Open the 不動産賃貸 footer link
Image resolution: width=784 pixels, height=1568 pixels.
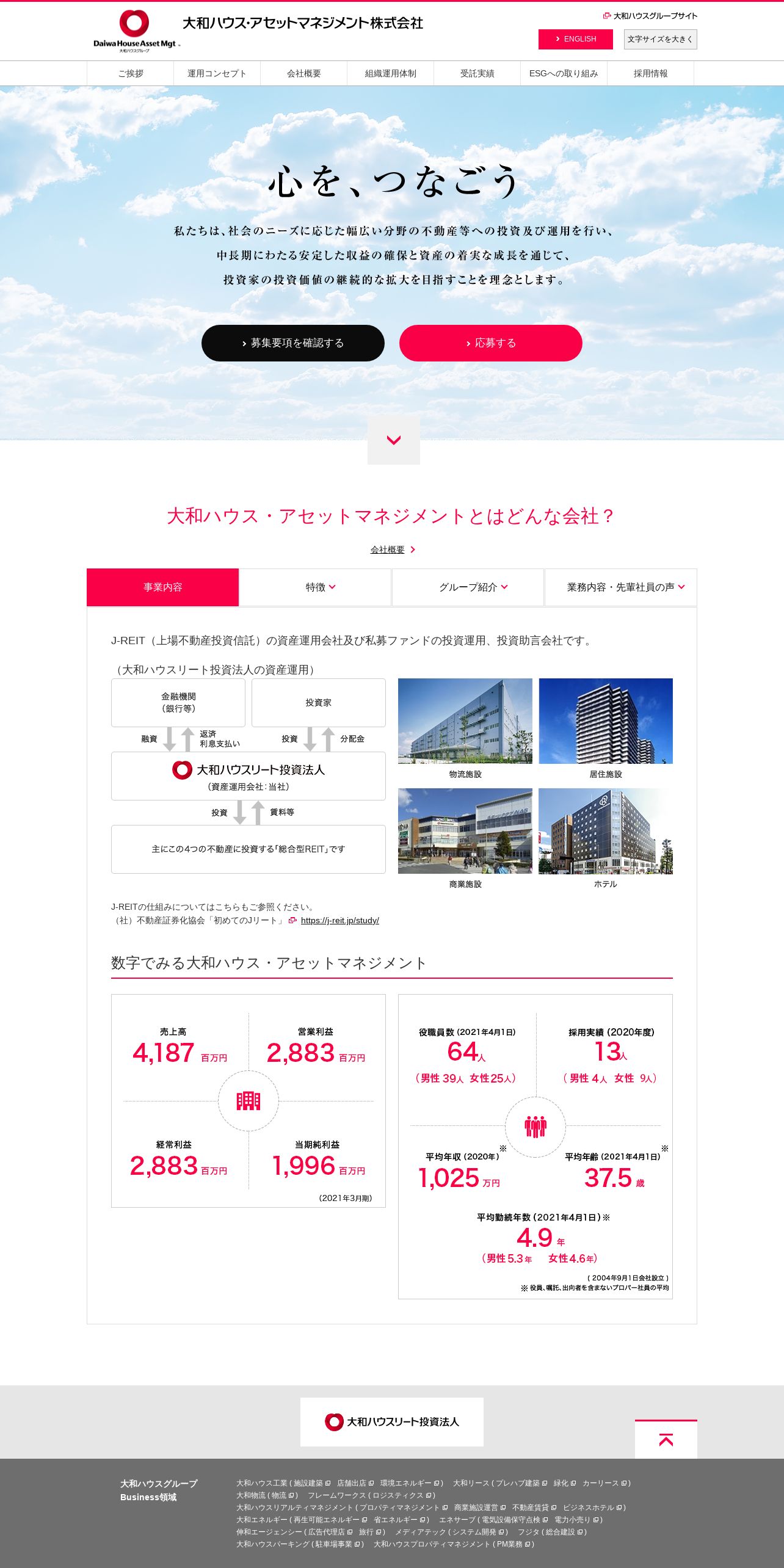coord(534,1508)
